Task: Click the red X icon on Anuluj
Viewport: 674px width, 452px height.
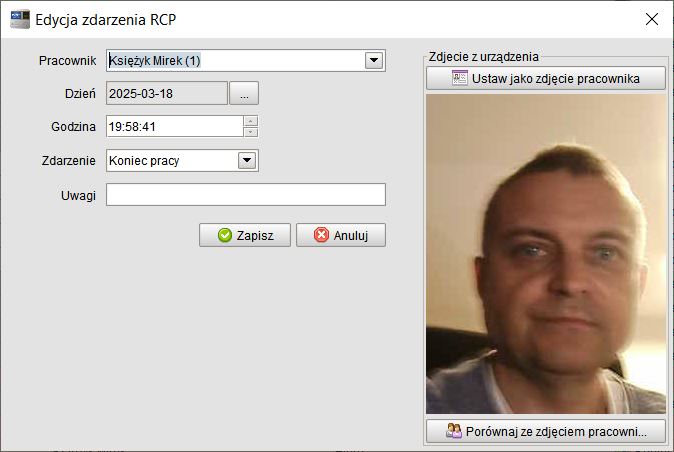Action: coord(321,235)
